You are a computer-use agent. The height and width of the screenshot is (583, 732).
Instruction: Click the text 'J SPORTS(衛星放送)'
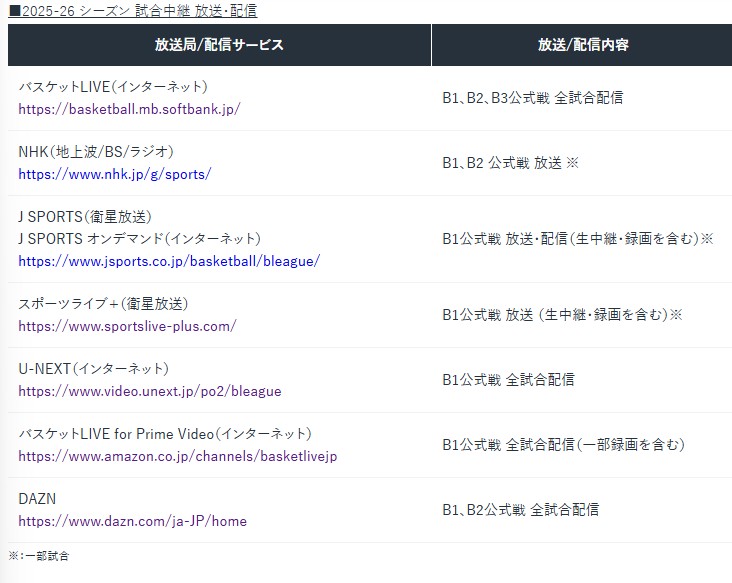click(85, 217)
